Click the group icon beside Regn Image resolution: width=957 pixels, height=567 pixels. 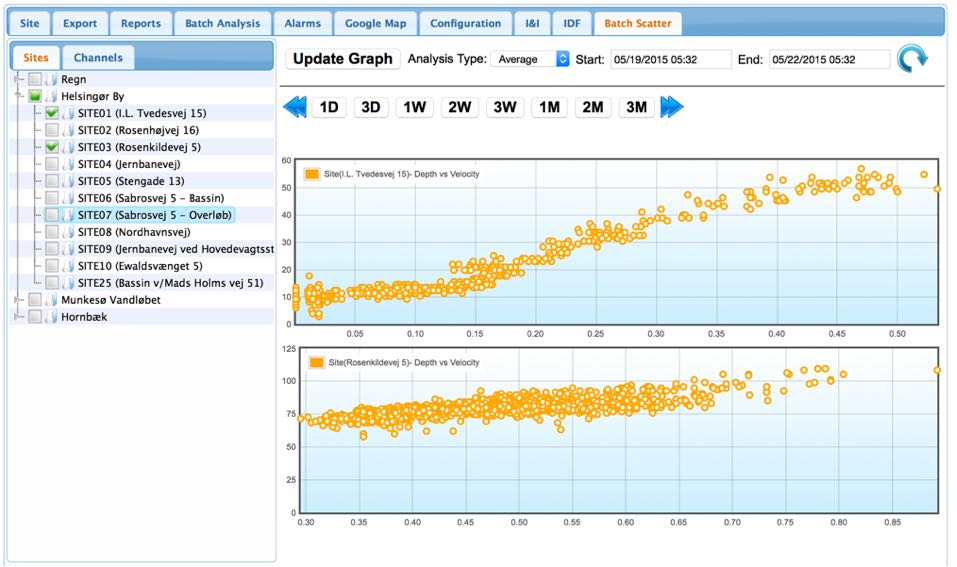[x=51, y=79]
